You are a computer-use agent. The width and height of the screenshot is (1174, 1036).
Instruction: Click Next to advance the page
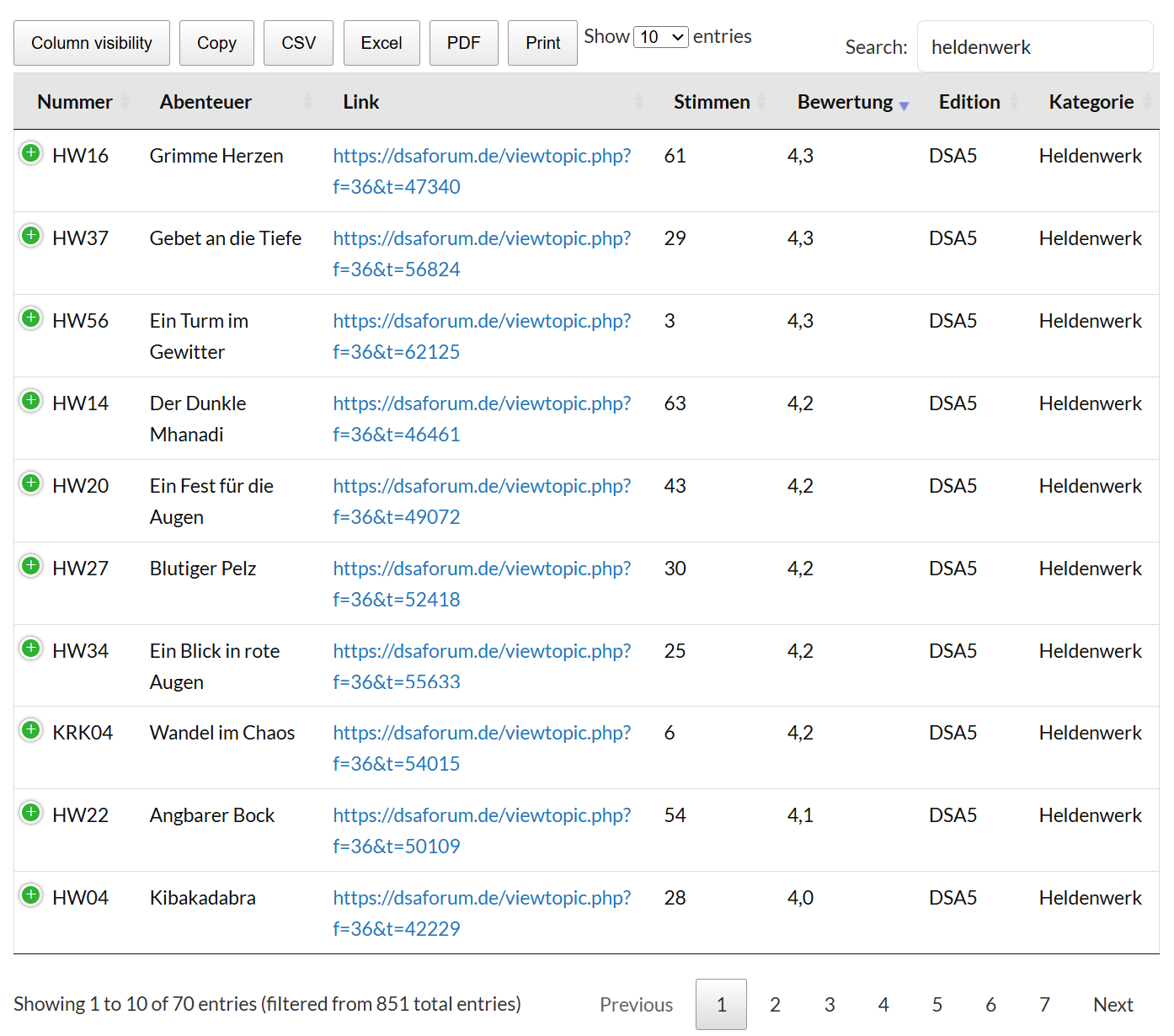click(1113, 1004)
